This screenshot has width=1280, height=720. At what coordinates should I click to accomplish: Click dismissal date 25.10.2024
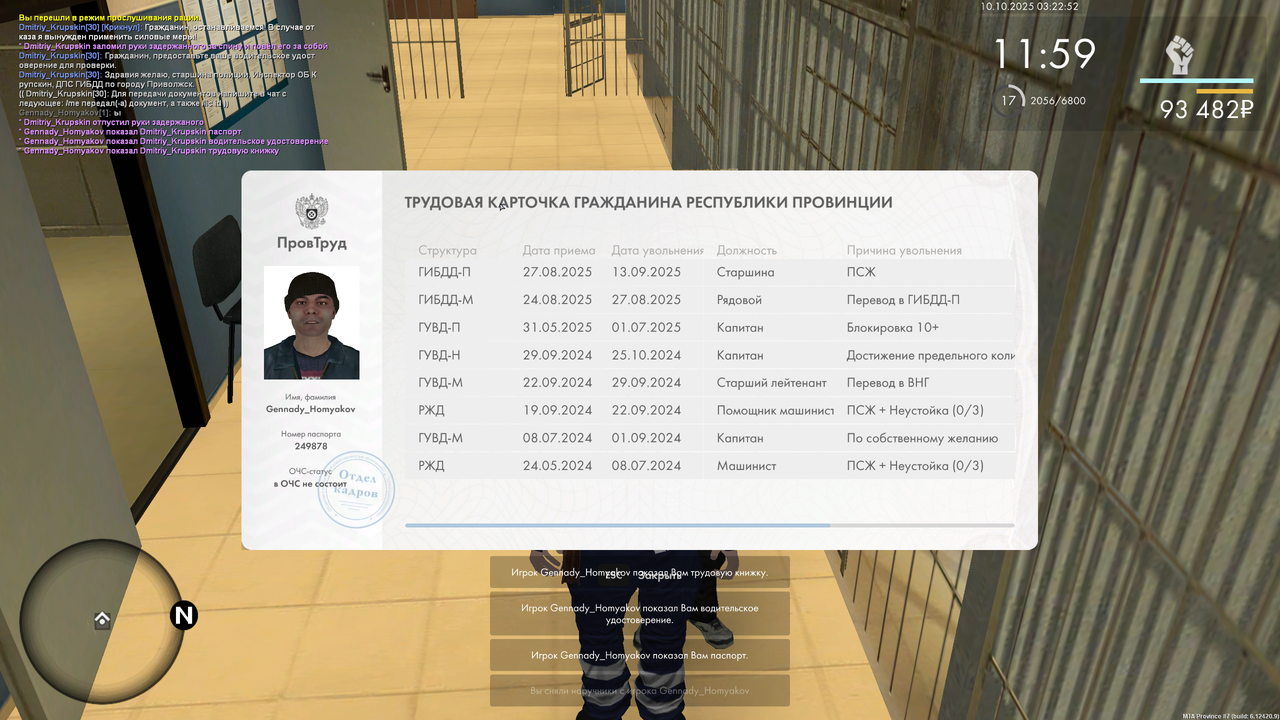646,355
